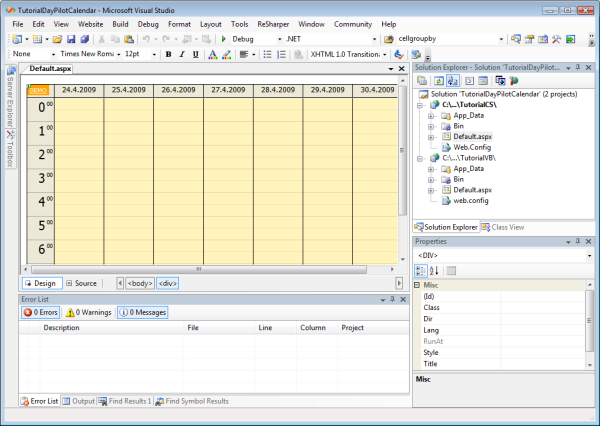Toggle the 0 Warnings filter button
This screenshot has height=426, width=600.
click(88, 312)
